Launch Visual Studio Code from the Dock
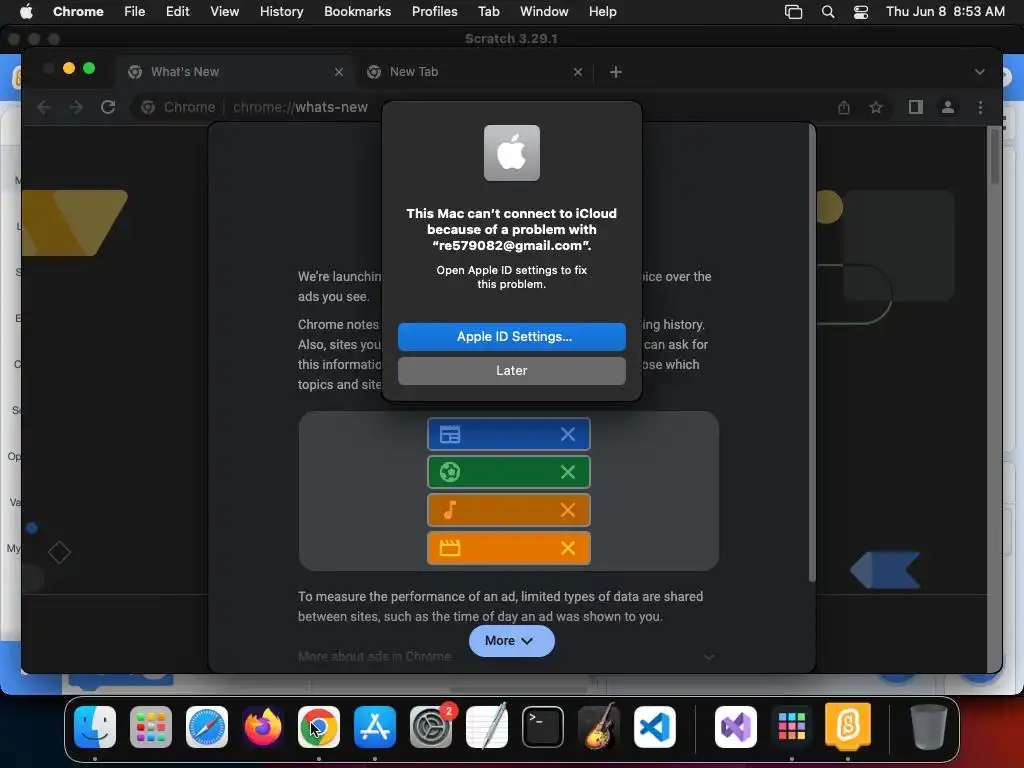Screen dimensions: 1024x768 click(654, 727)
